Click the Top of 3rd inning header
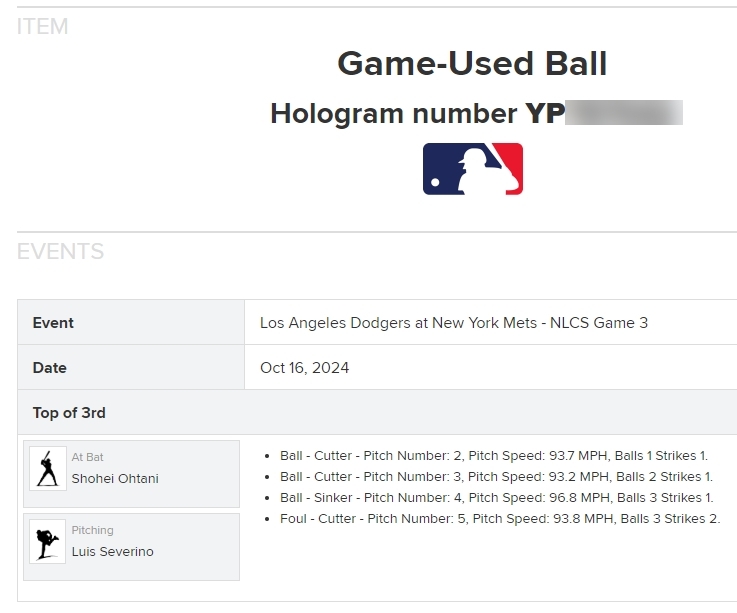The width and height of the screenshot is (737, 613). (69, 413)
